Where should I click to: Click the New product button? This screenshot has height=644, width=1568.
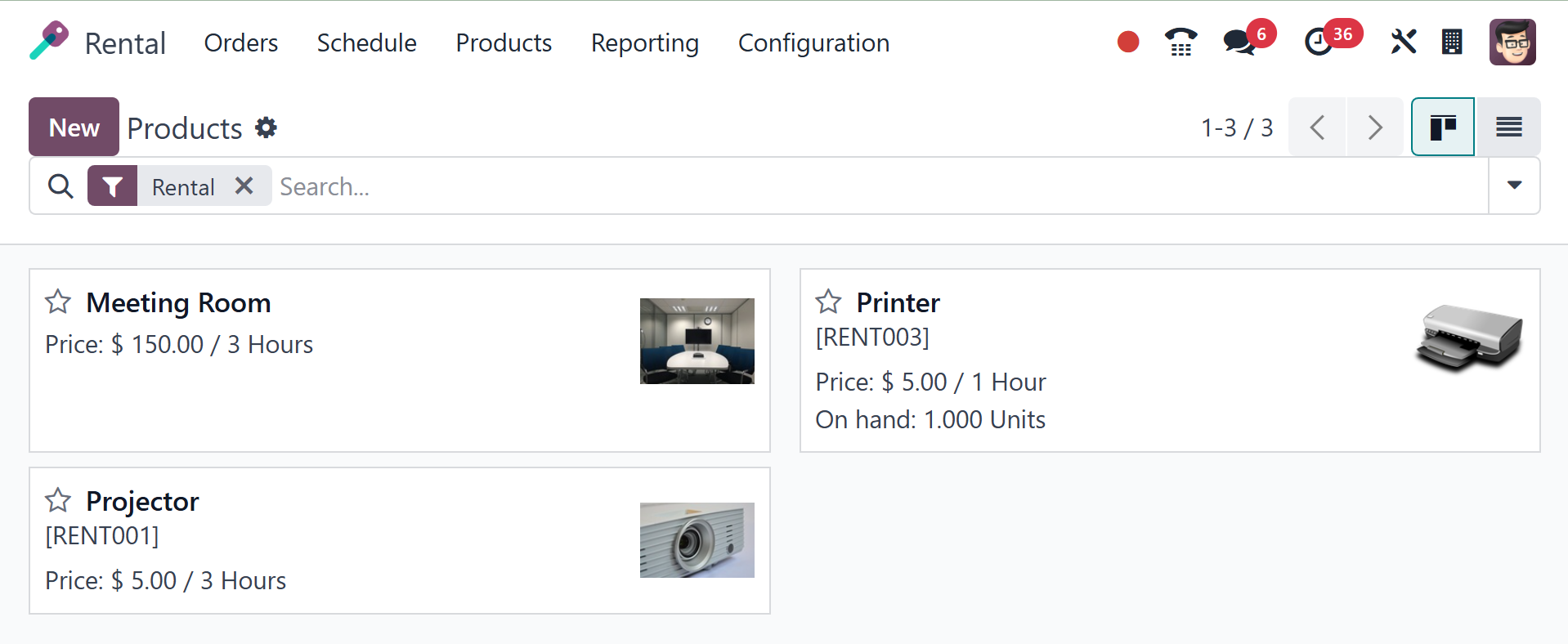(74, 127)
